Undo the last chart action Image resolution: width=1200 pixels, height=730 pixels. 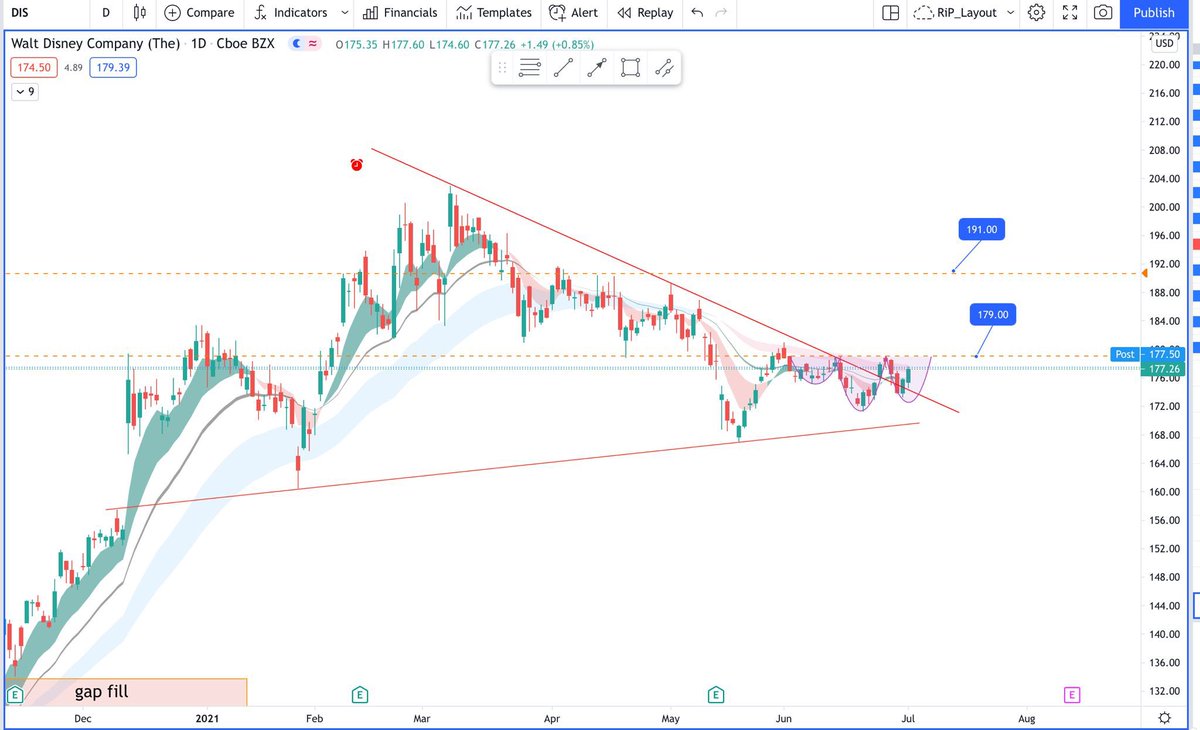(697, 13)
